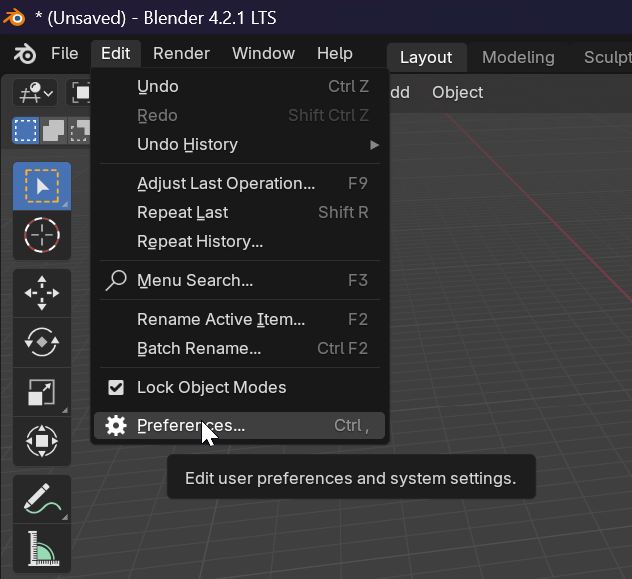The image size is (632, 579).
Task: Choose Undo from Edit menu
Action: (239, 87)
